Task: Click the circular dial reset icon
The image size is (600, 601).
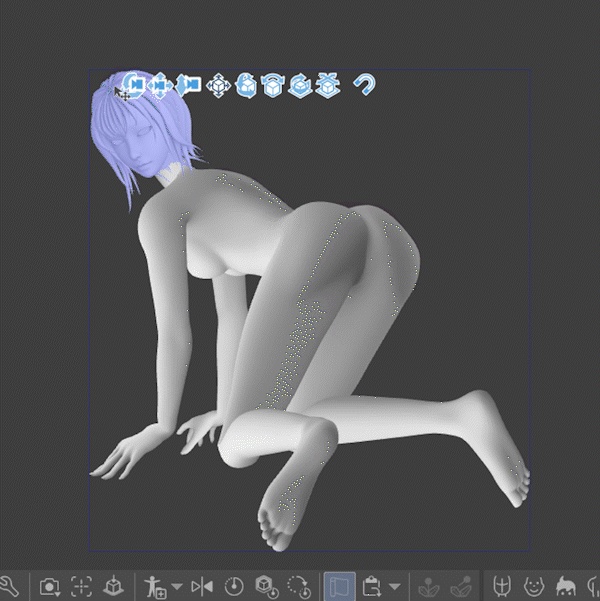Action: coord(234,586)
